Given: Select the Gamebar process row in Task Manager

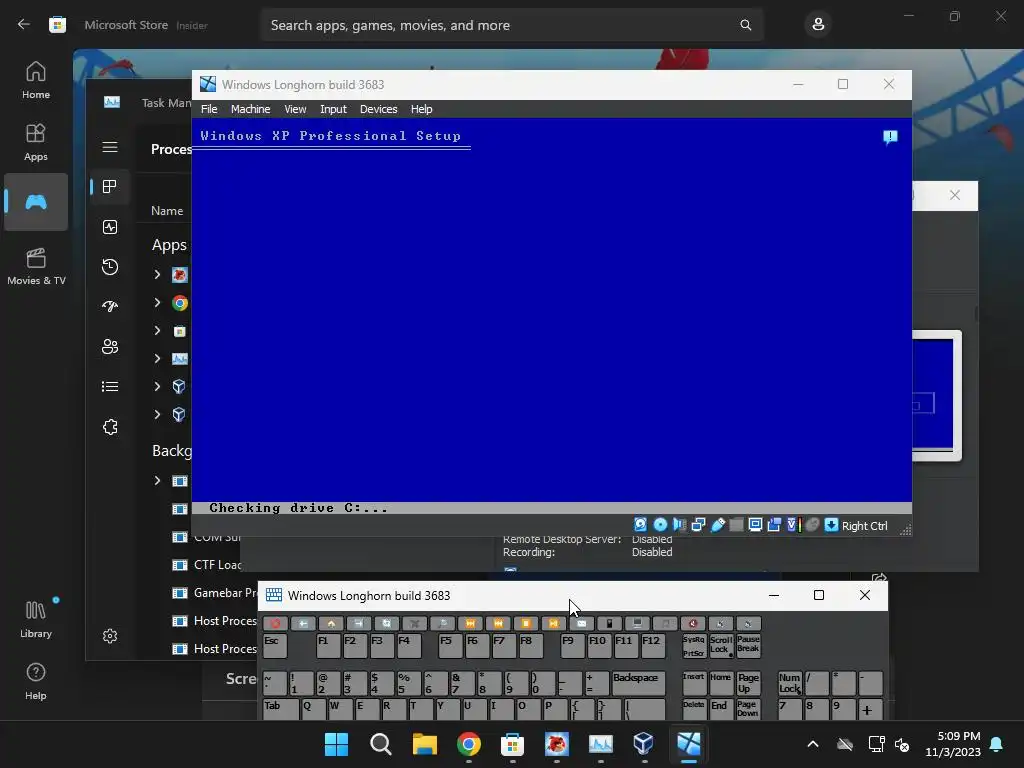Looking at the screenshot, I should [x=214, y=593].
